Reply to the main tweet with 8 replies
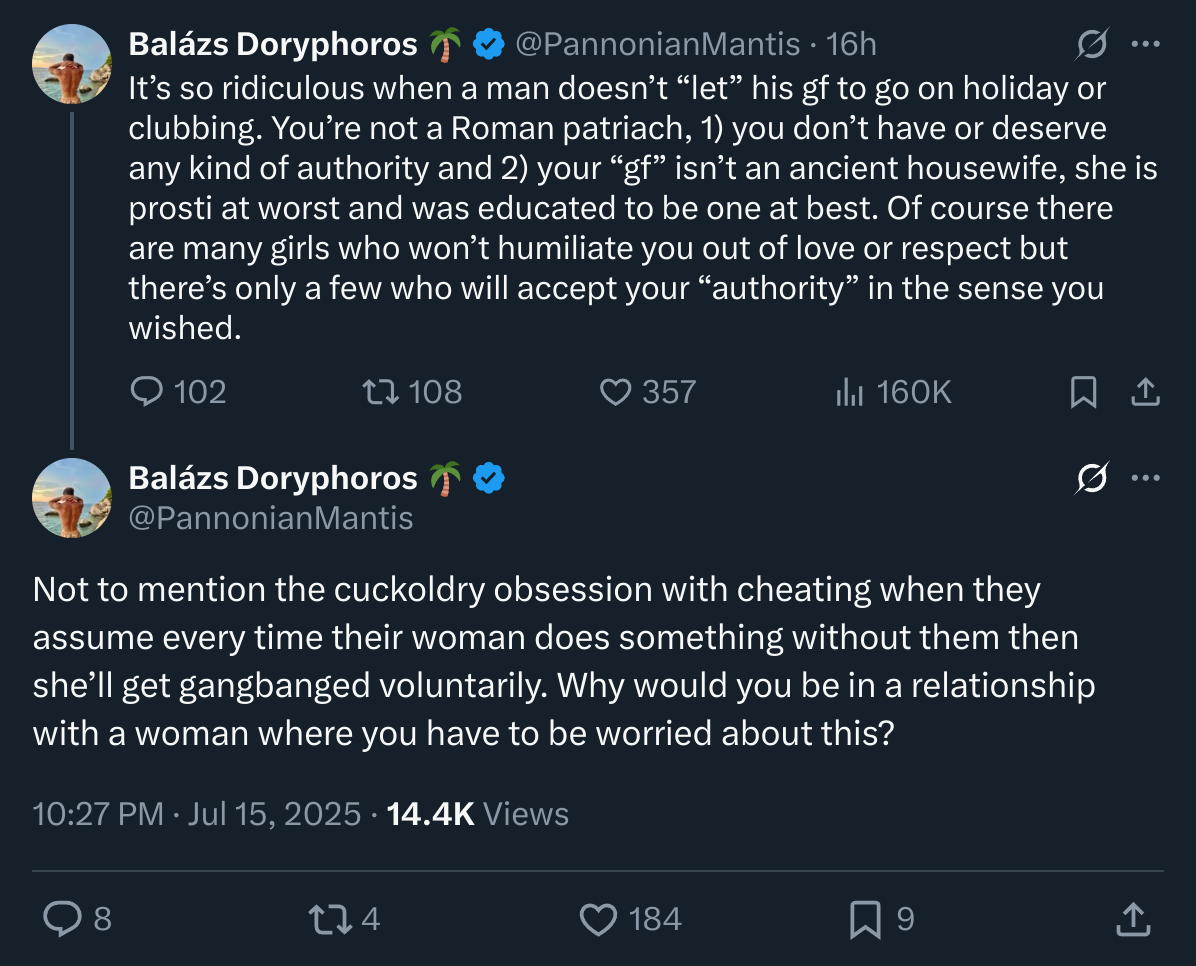 click(64, 918)
